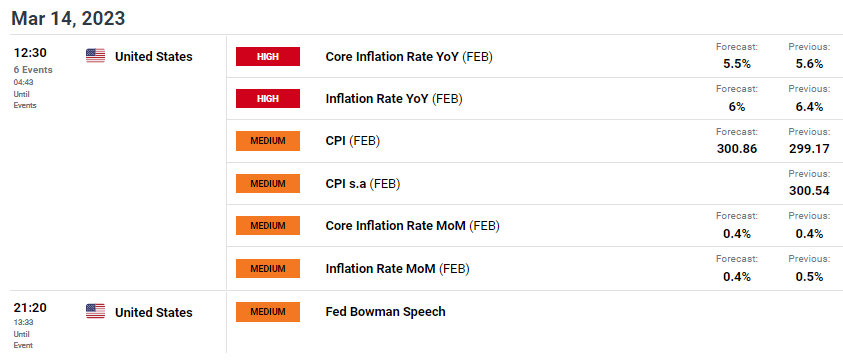Select Inflation Rate MoM (FEB) event

(397, 268)
